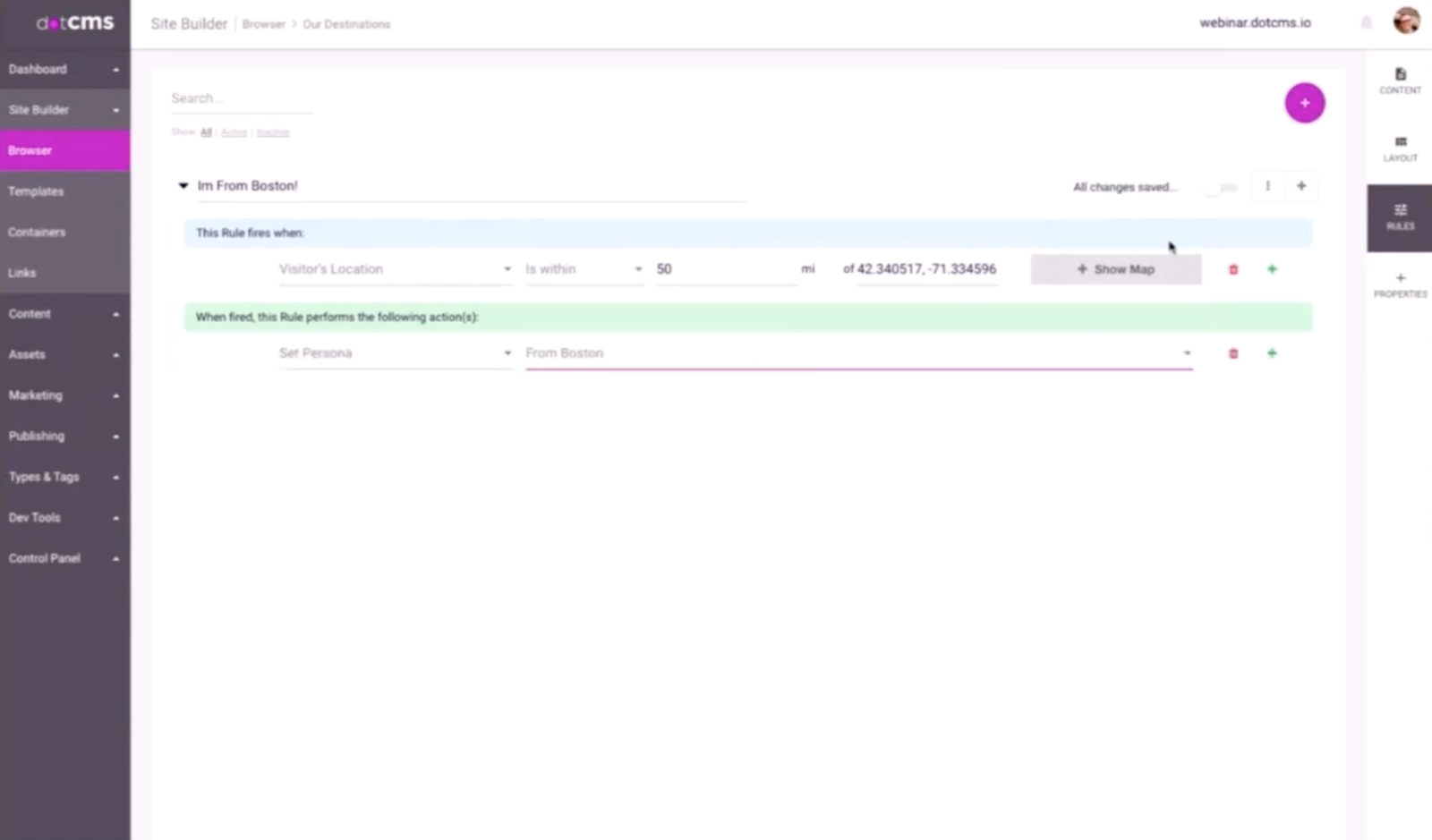Add another action with green plus
1432x840 pixels.
1272,353
